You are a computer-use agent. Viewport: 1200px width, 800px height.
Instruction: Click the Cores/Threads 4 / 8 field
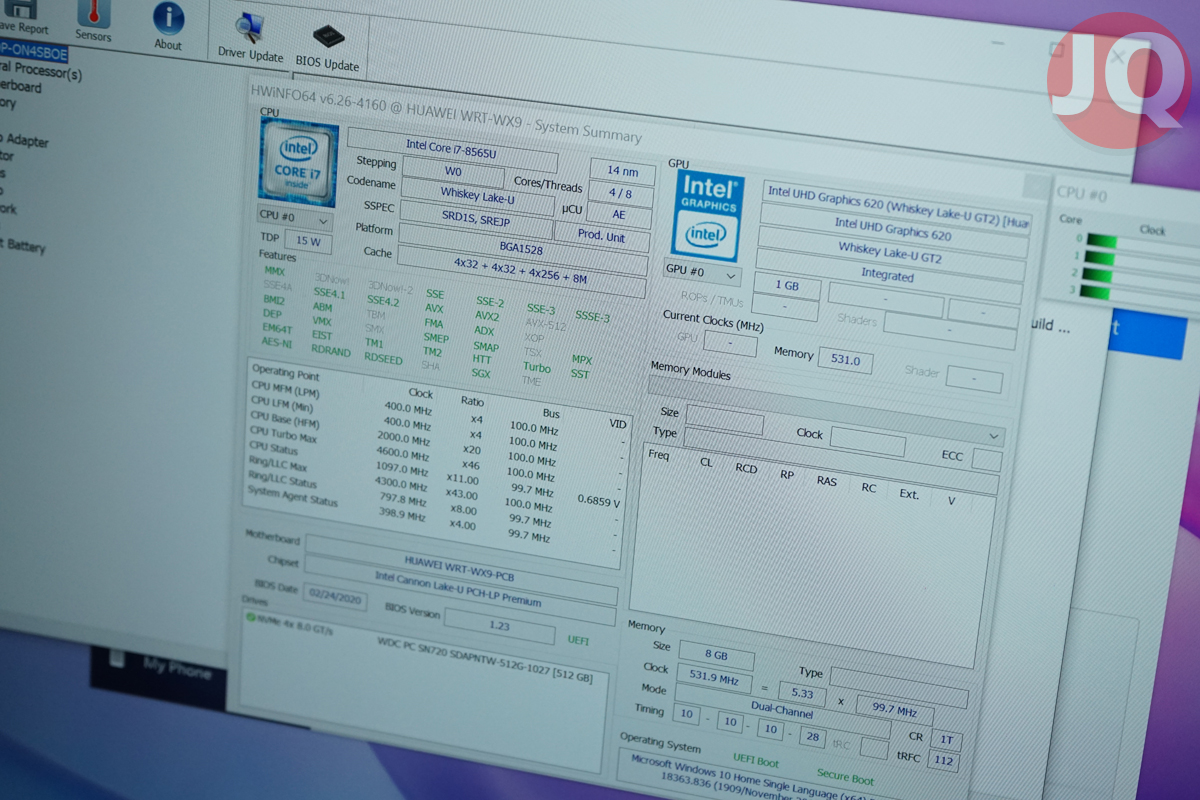[620, 193]
